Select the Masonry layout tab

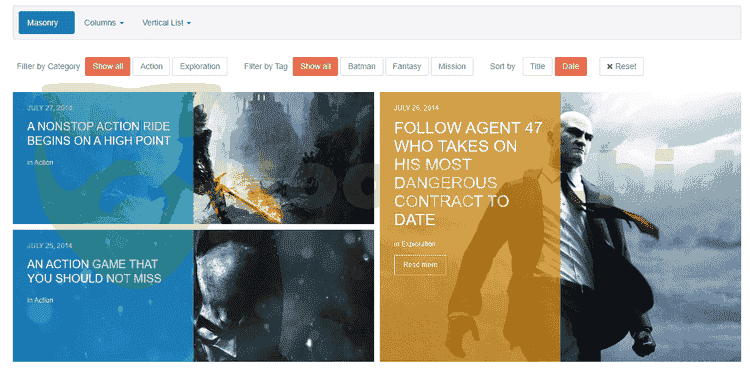click(46, 22)
